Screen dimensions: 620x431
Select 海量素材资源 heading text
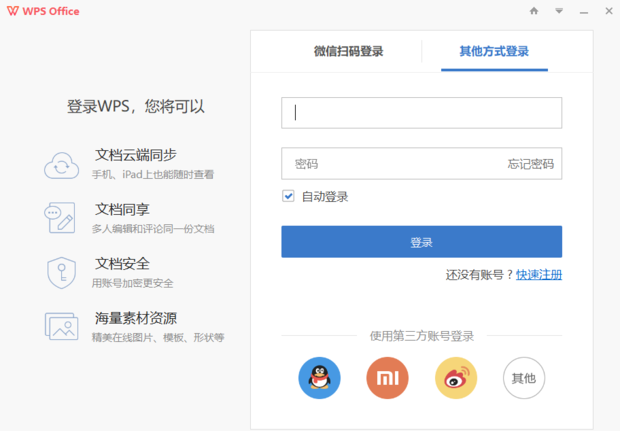point(136,318)
